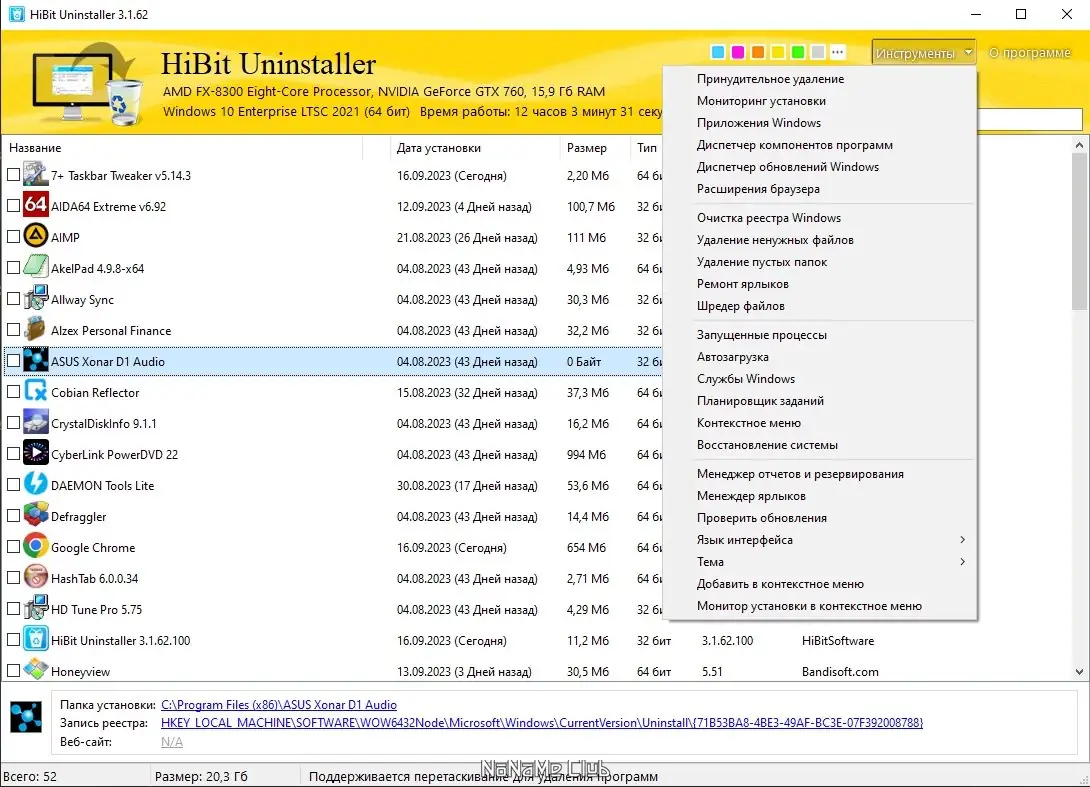This screenshot has width=1090, height=787.
Task: Collapse the Инструменты dropdown button
Action: [923, 53]
